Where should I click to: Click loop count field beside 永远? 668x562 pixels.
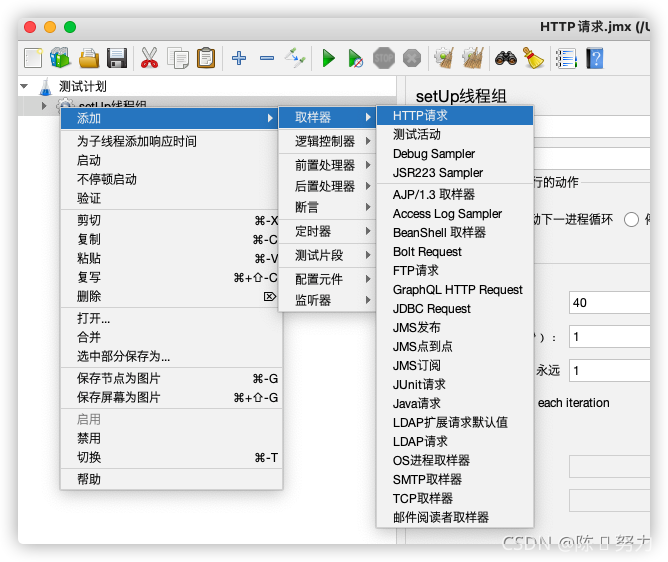[x=609, y=370]
